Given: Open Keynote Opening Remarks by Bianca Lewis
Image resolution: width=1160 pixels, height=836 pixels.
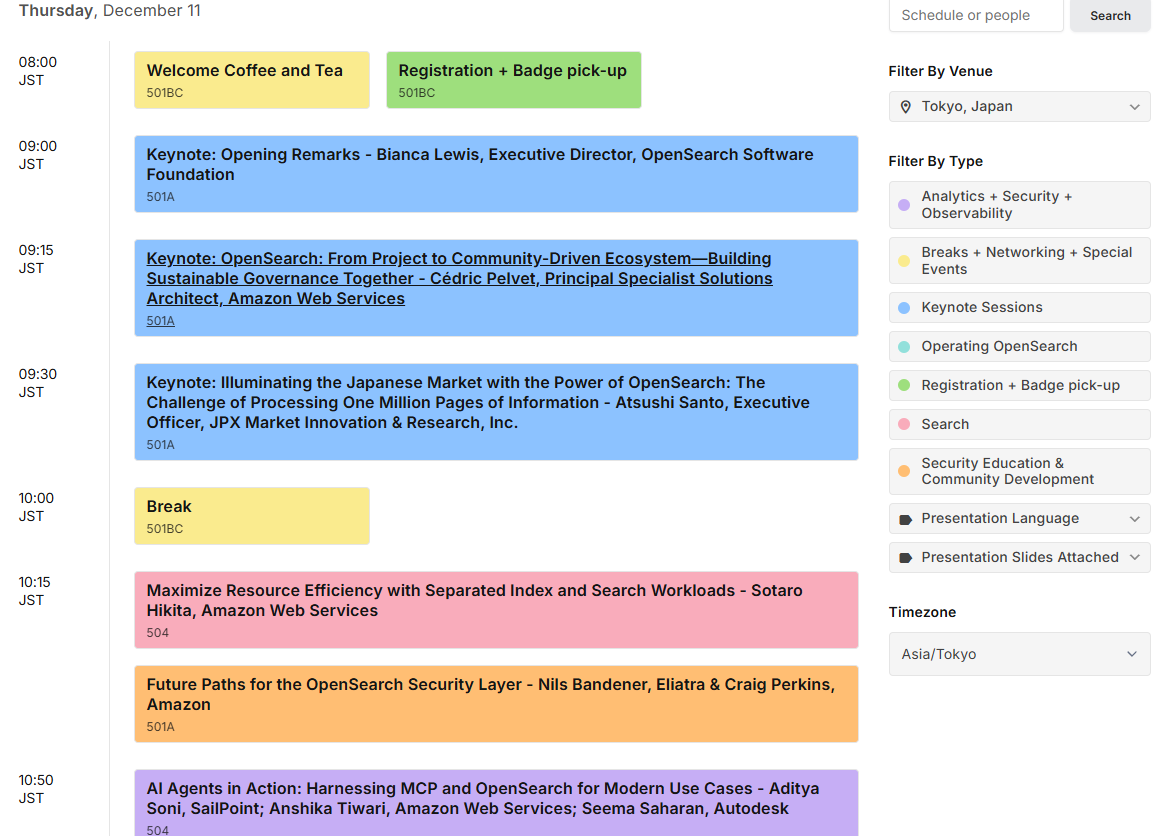Looking at the screenshot, I should (x=496, y=174).
